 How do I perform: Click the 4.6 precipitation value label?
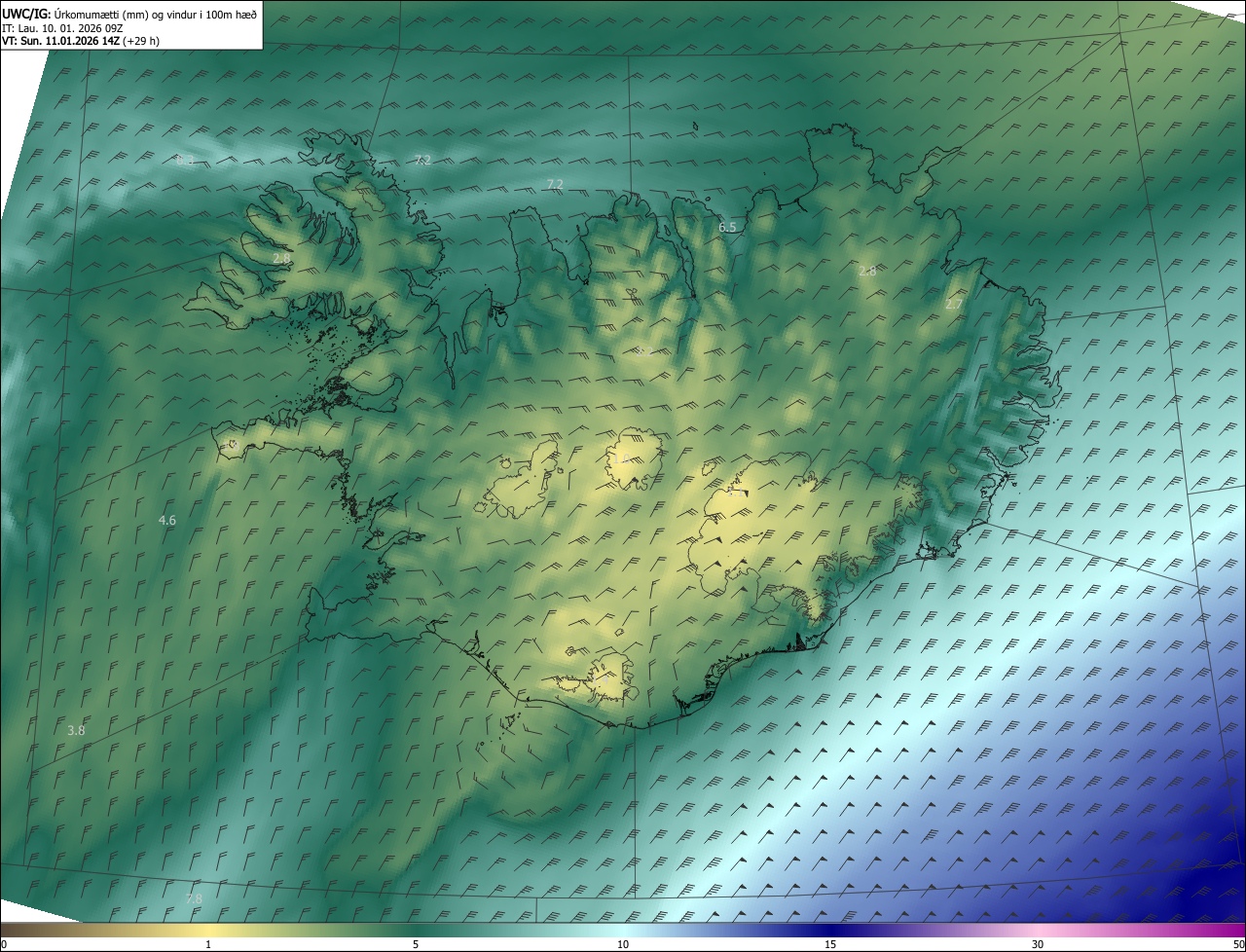167,520
